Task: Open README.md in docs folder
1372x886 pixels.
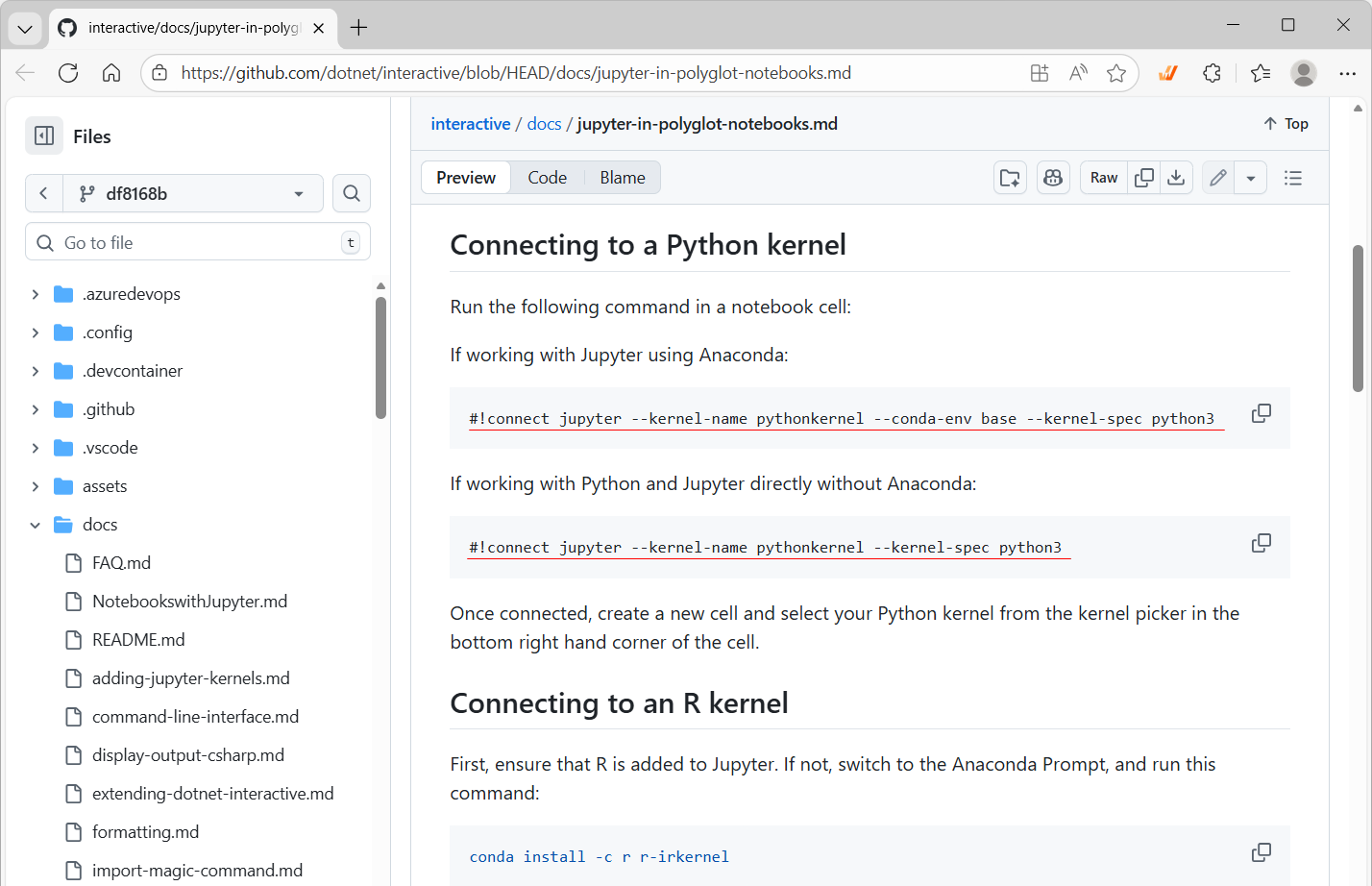Action: pos(138,640)
